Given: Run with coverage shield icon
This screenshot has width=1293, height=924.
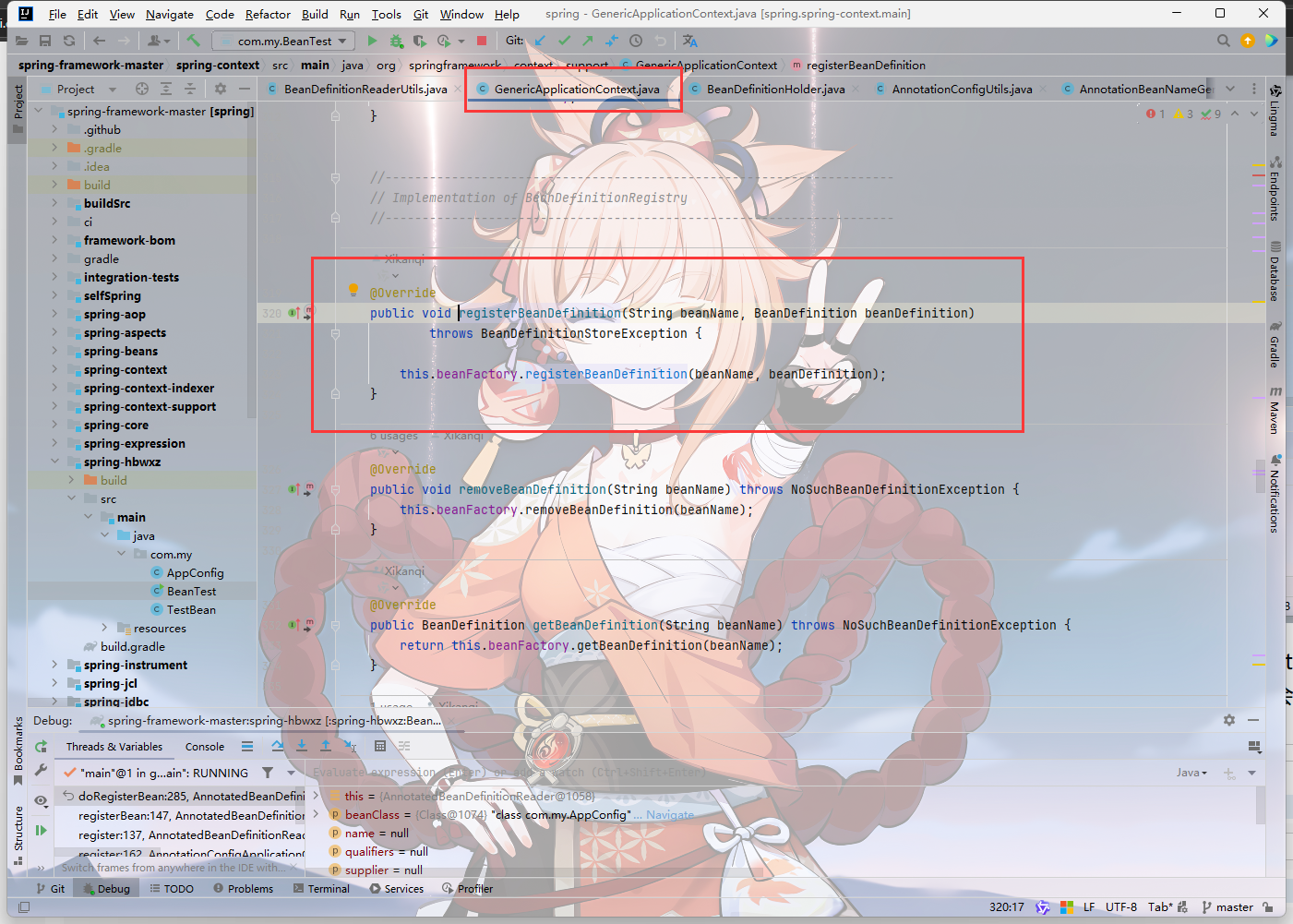Looking at the screenshot, I should tap(420, 41).
